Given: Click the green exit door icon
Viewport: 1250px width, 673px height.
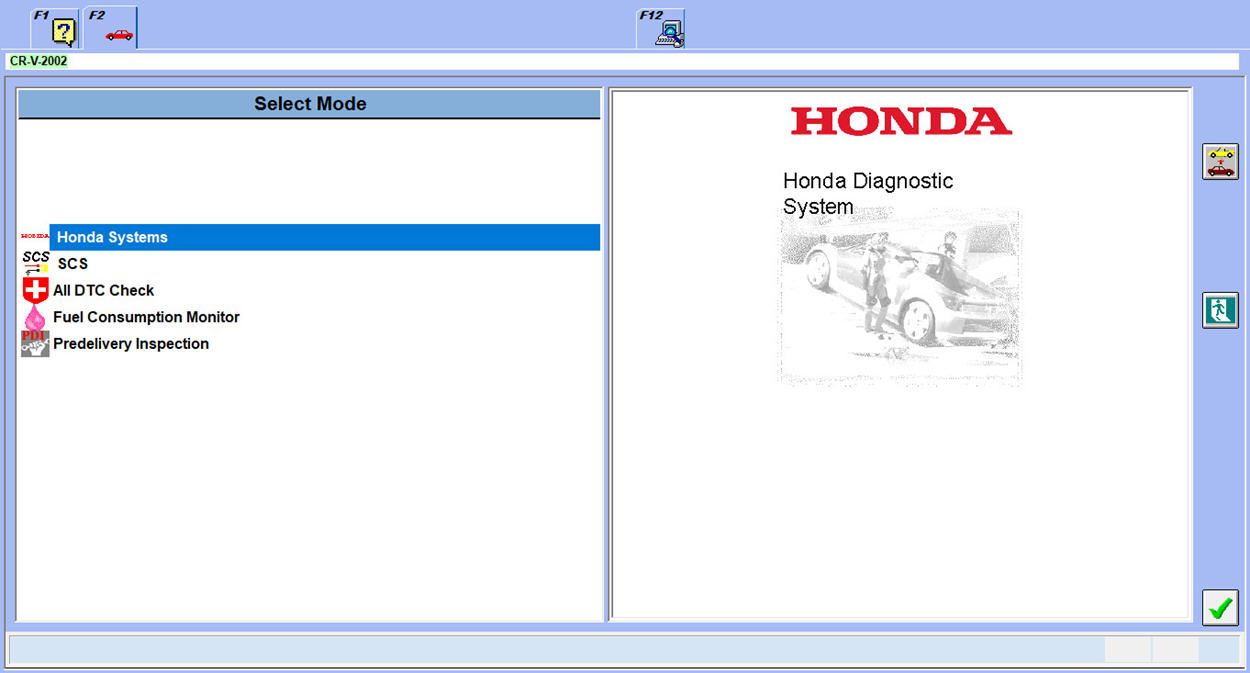Looking at the screenshot, I should pyautogui.click(x=1220, y=310).
